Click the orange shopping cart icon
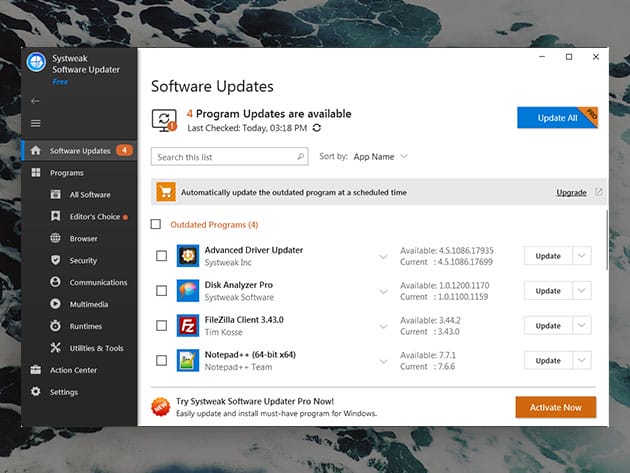The width and height of the screenshot is (630, 473). tap(166, 192)
